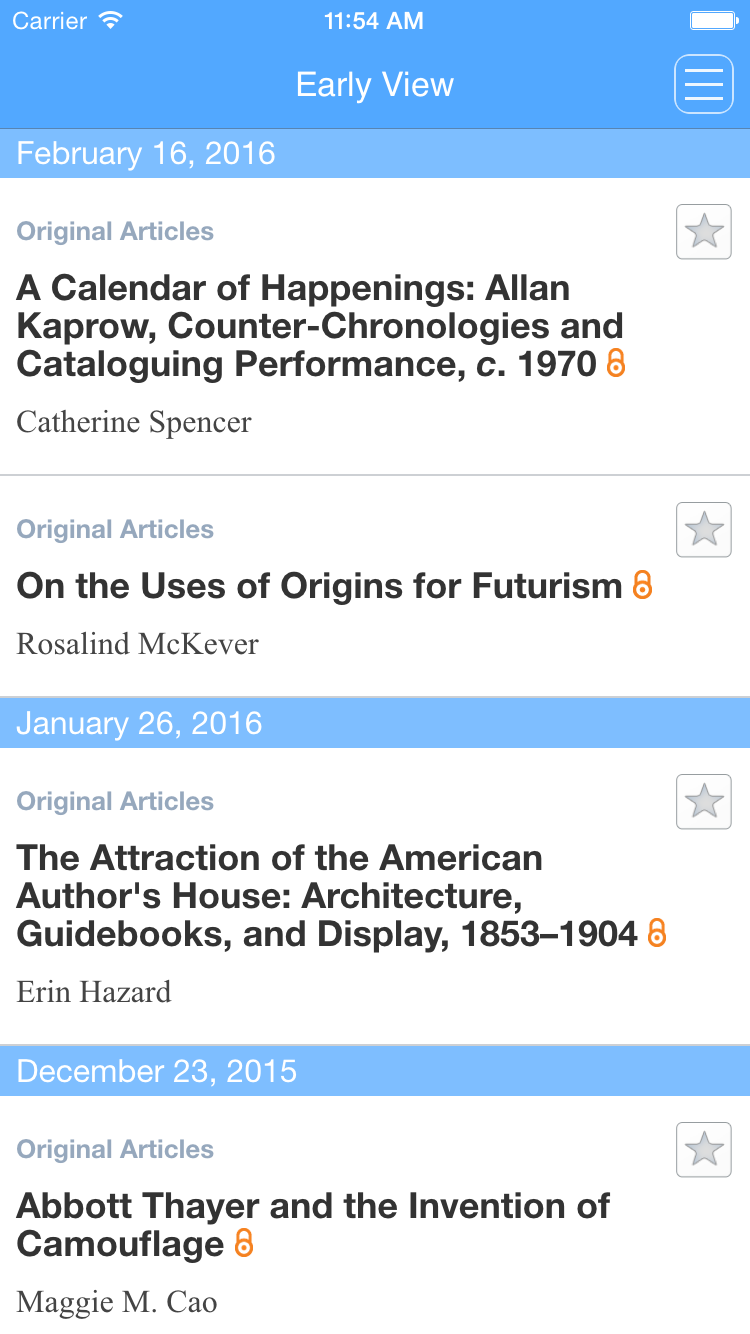
Task: Click open-access lock icon beside 'c. 1970'
Action: [x=616, y=364]
